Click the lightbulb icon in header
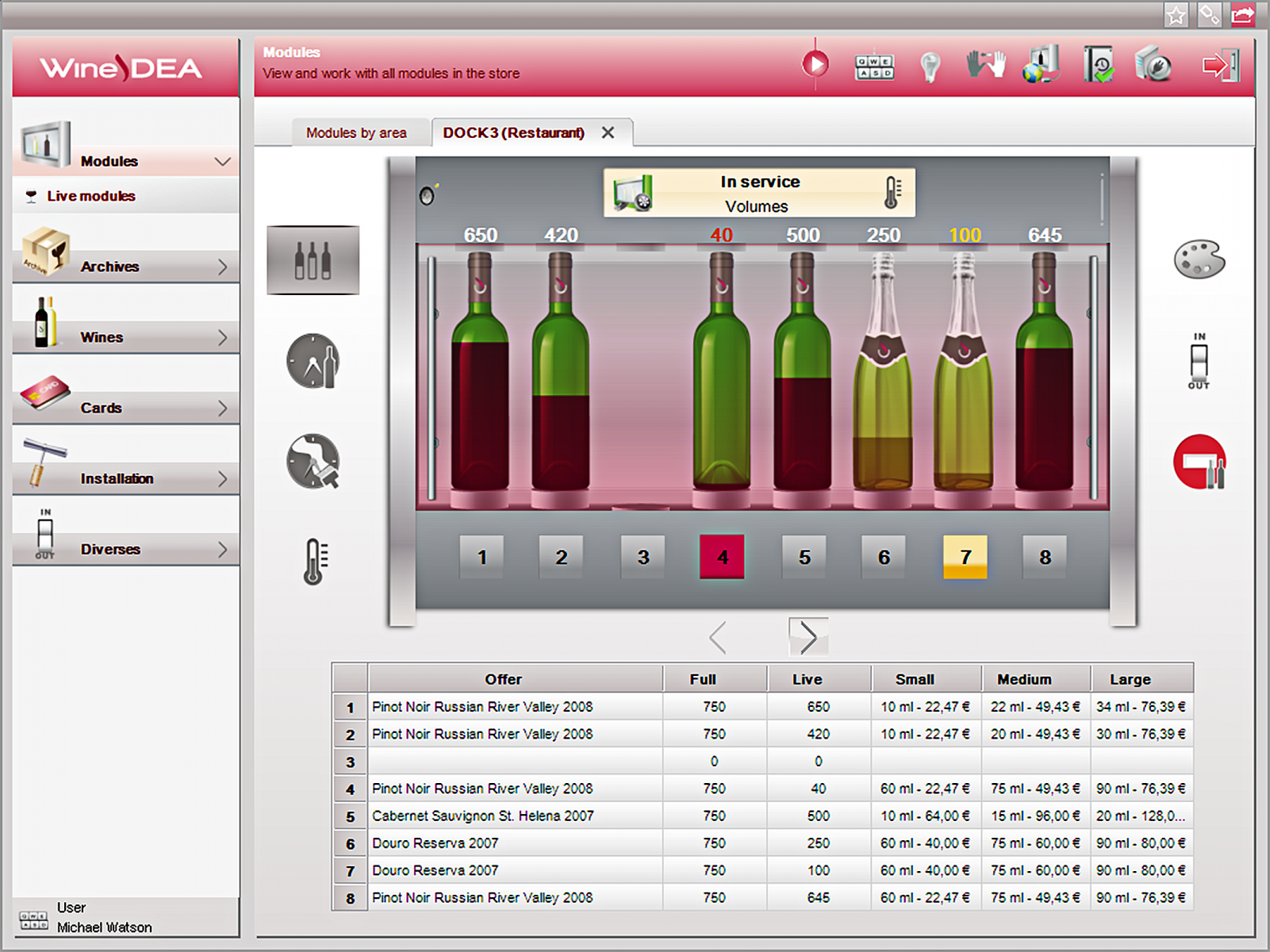The height and width of the screenshot is (952, 1270). [930, 67]
